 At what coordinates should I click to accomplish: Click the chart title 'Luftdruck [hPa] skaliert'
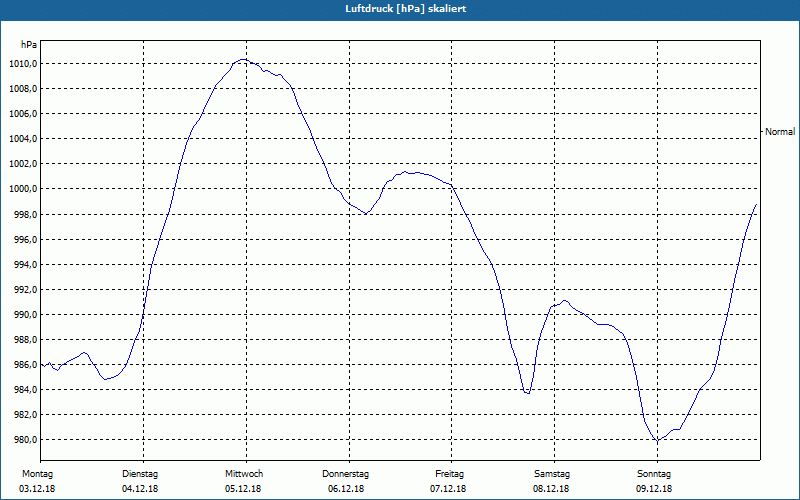406,9
